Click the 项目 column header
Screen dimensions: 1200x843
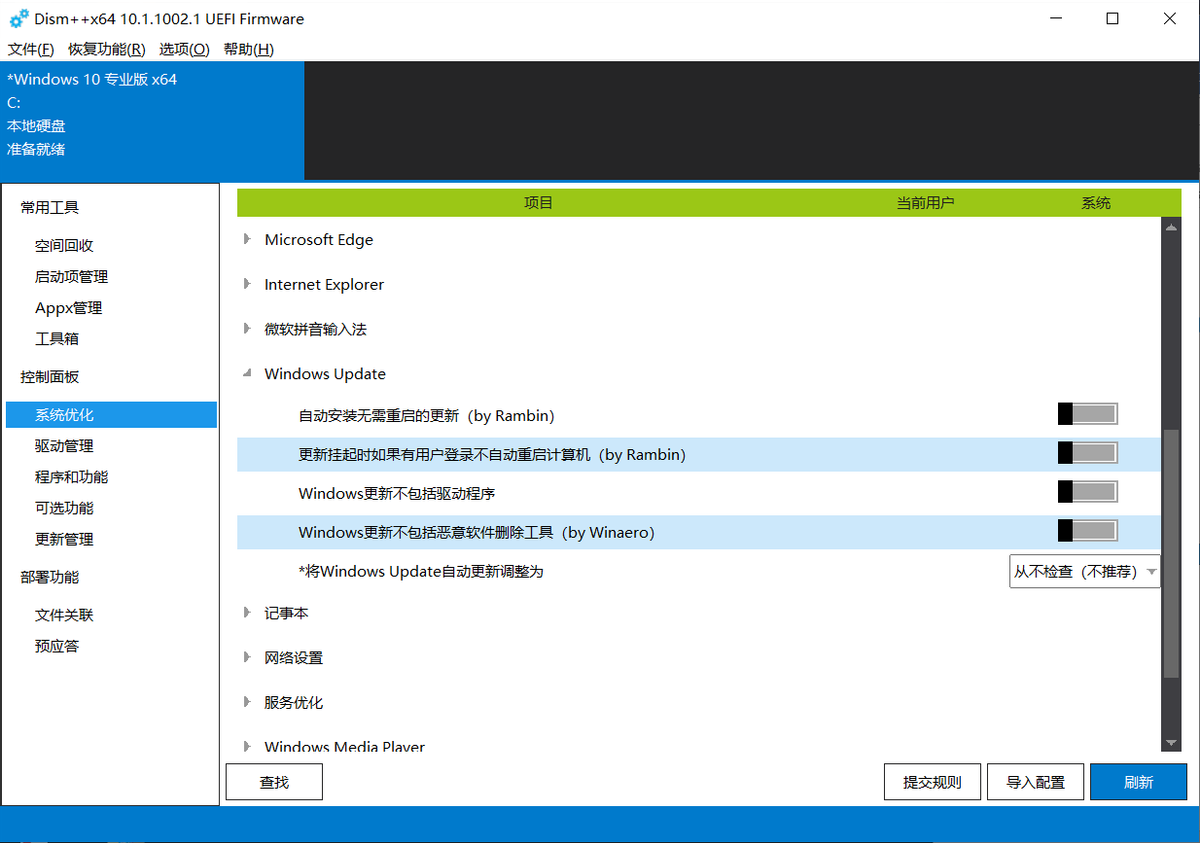coord(538,203)
